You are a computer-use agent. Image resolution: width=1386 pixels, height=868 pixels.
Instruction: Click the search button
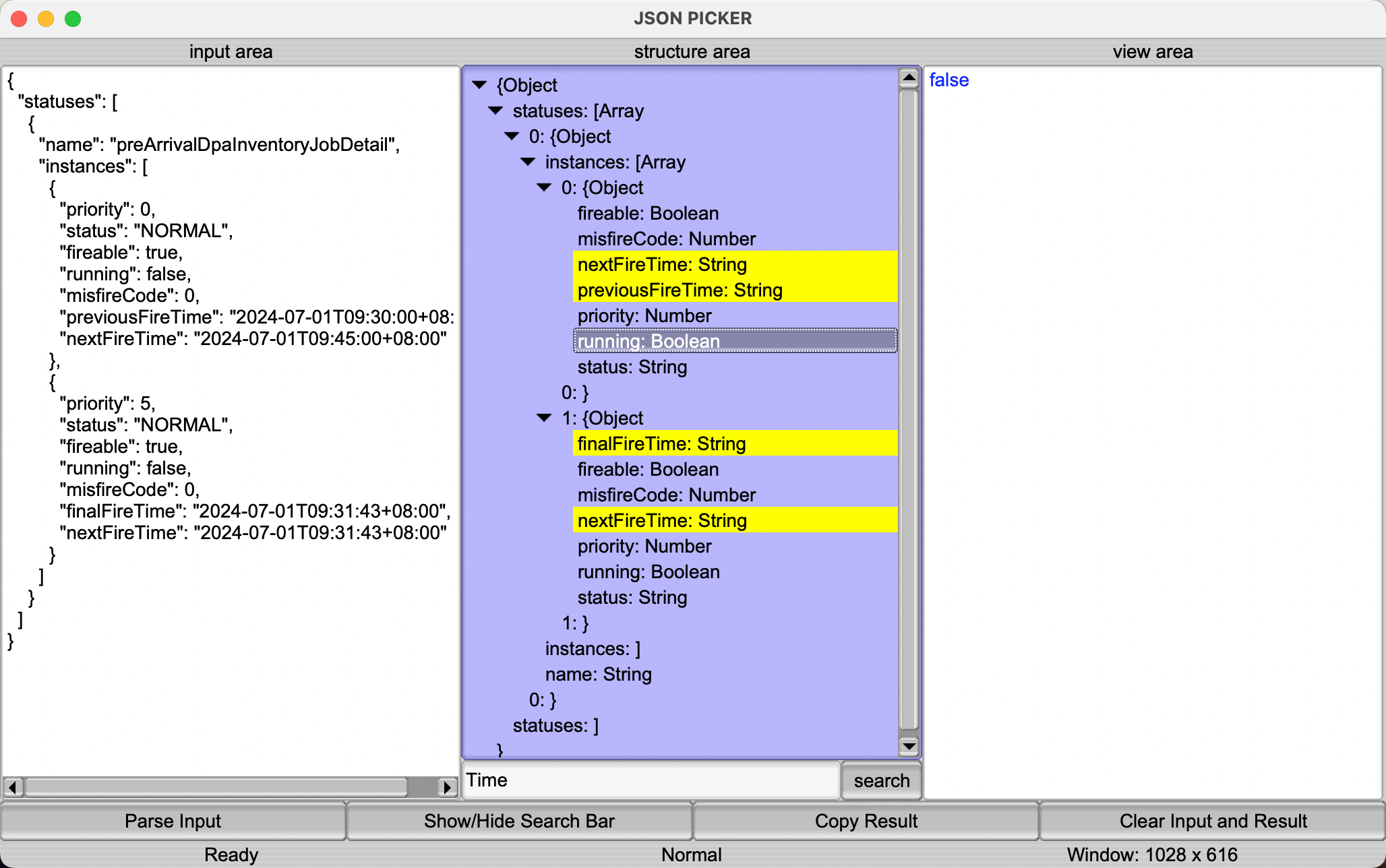(x=881, y=780)
